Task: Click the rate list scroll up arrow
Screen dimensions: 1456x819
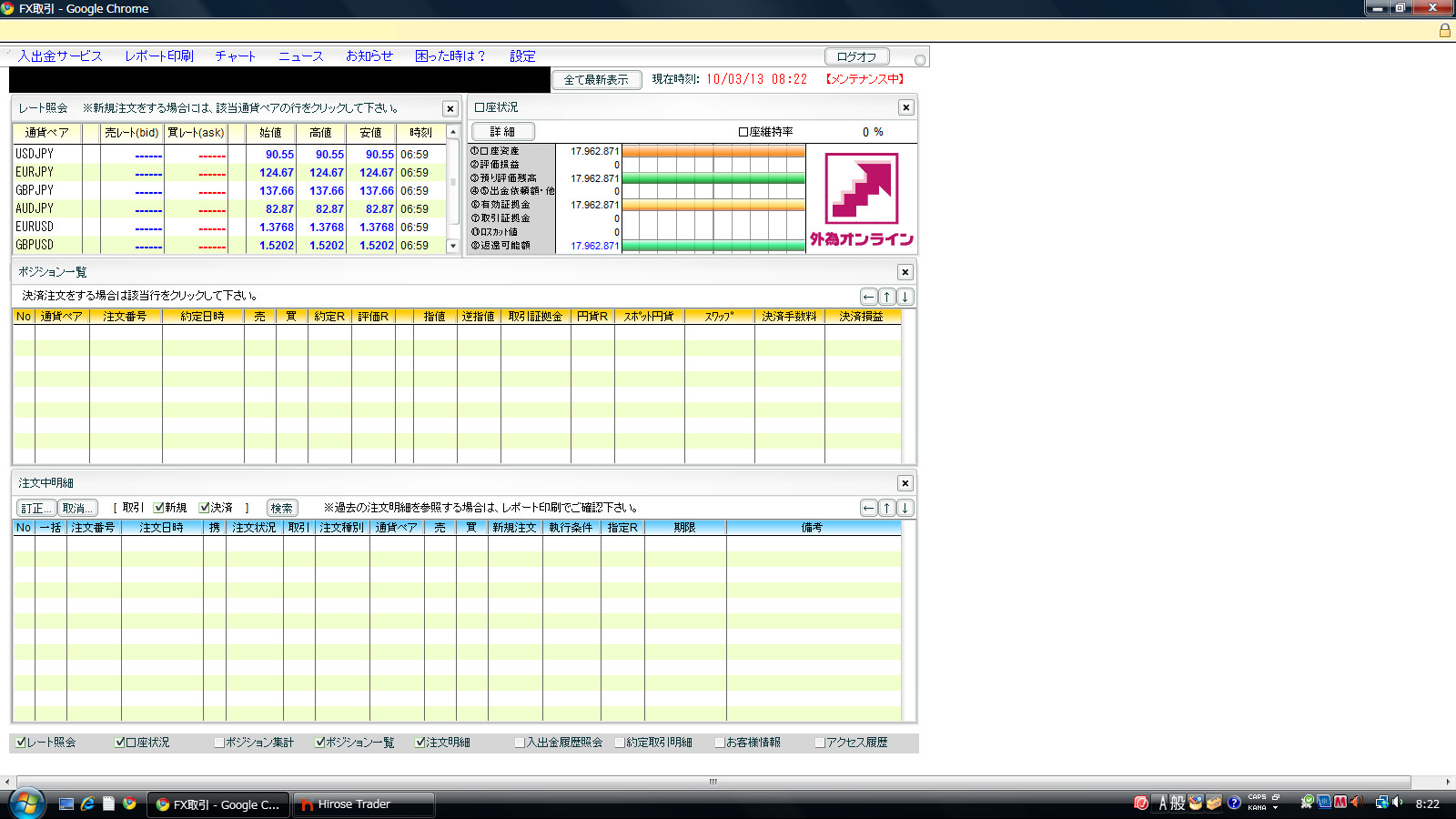Action: tap(453, 133)
